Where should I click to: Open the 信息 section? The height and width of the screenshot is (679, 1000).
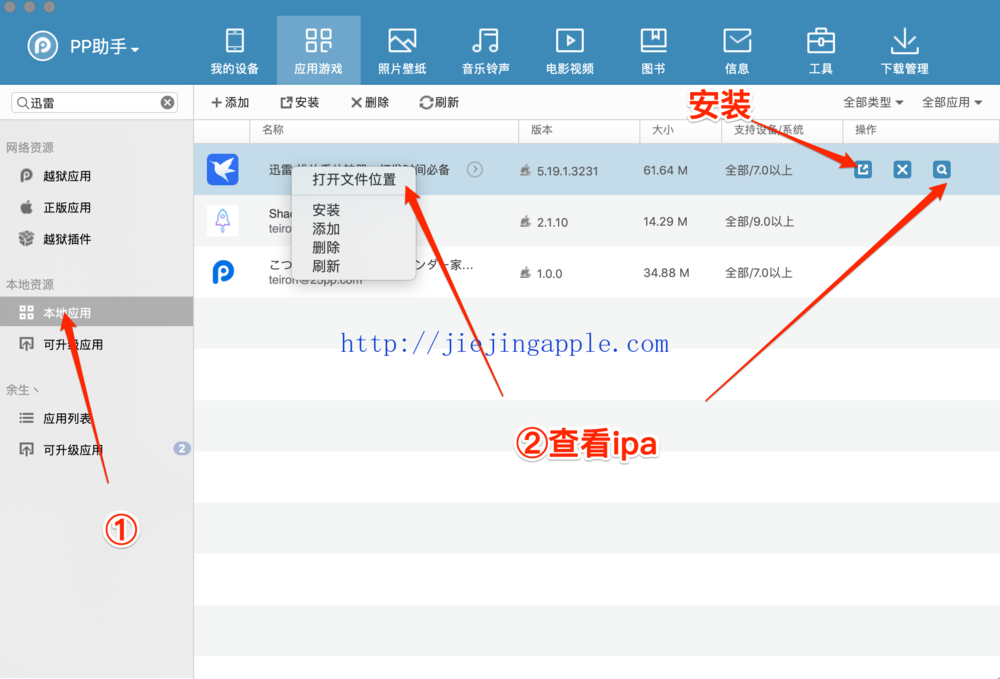tap(737, 52)
